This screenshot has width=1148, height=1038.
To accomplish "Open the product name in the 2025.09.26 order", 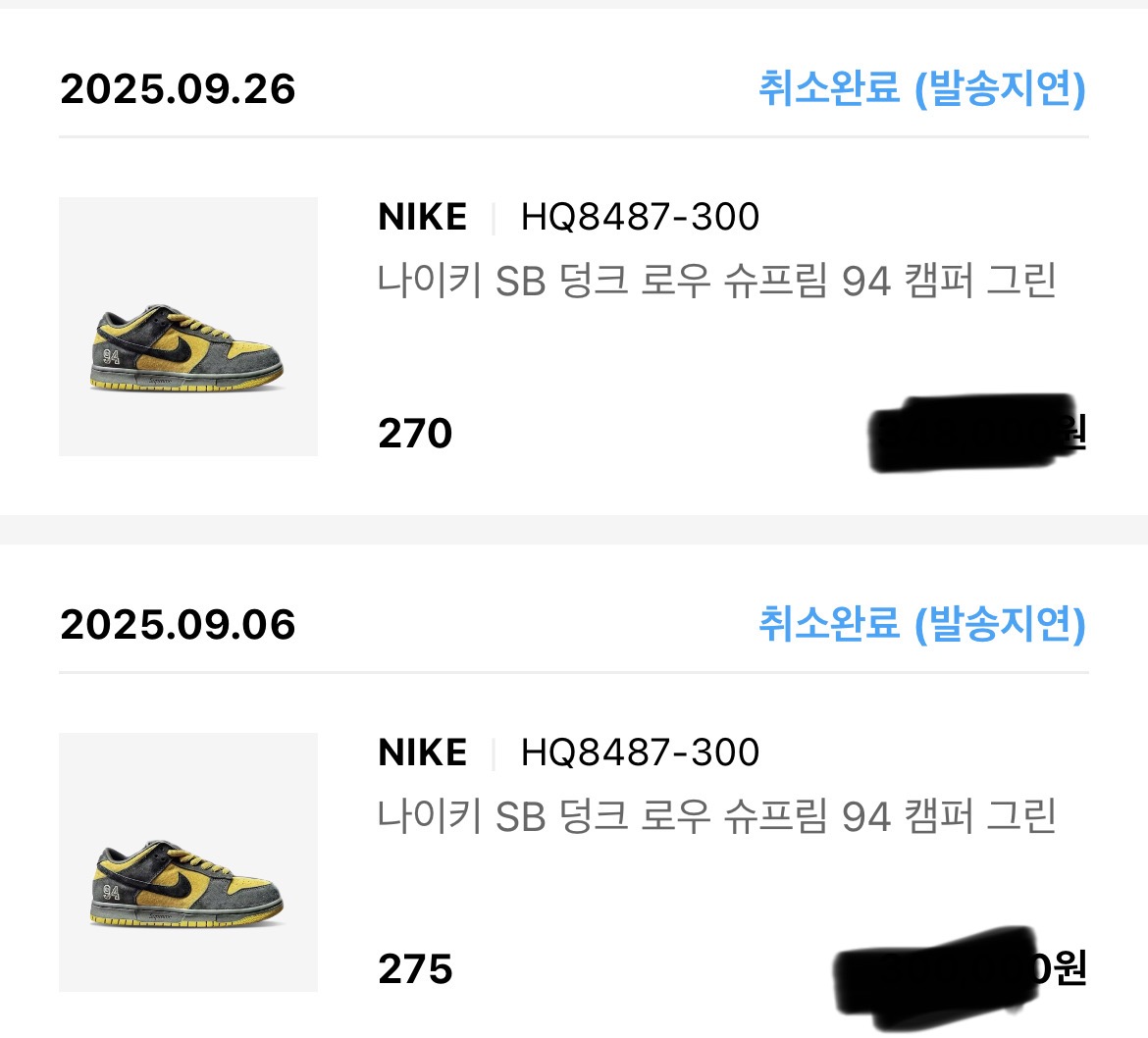I will [716, 282].
